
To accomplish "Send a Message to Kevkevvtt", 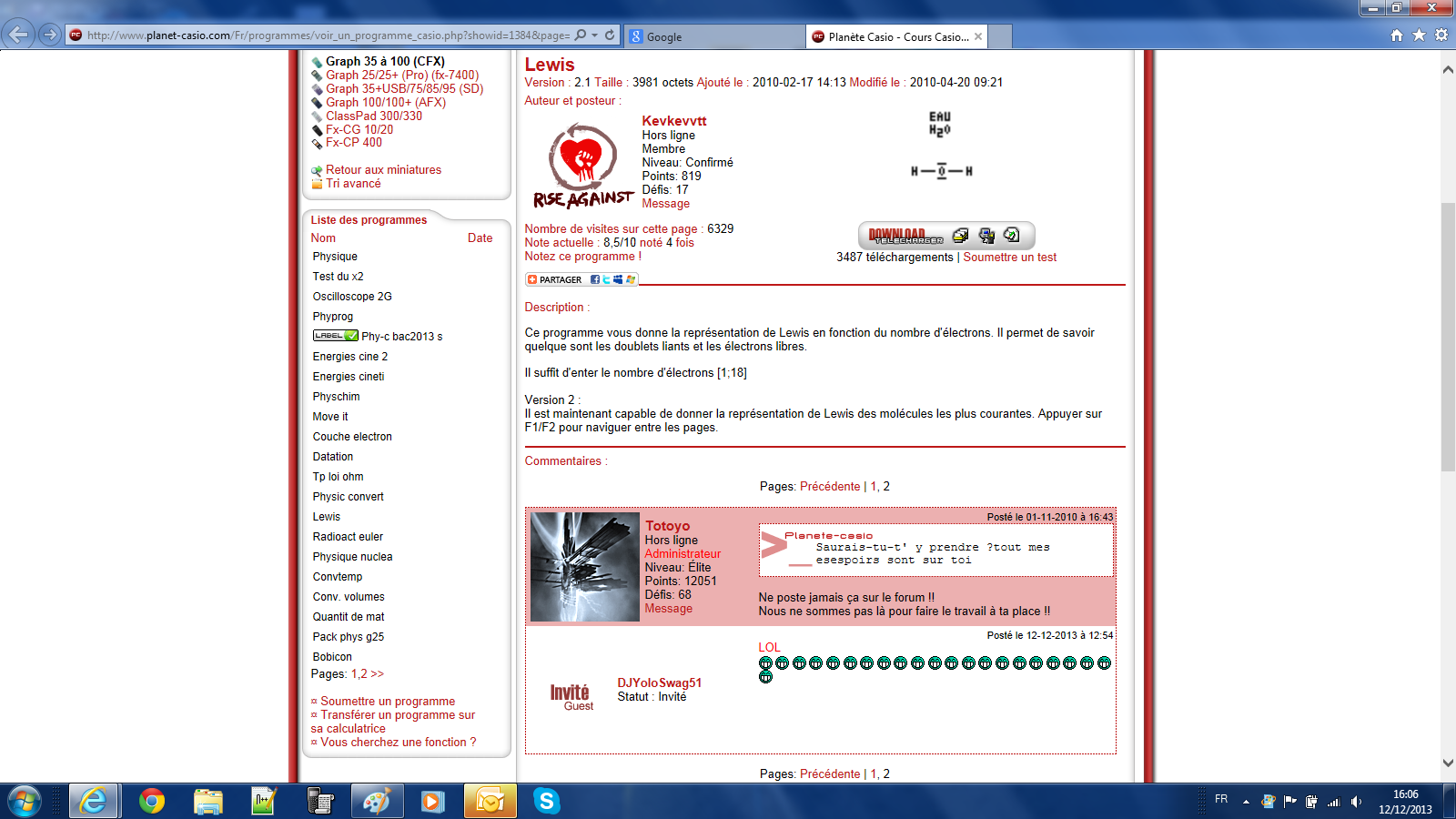I will (666, 204).
